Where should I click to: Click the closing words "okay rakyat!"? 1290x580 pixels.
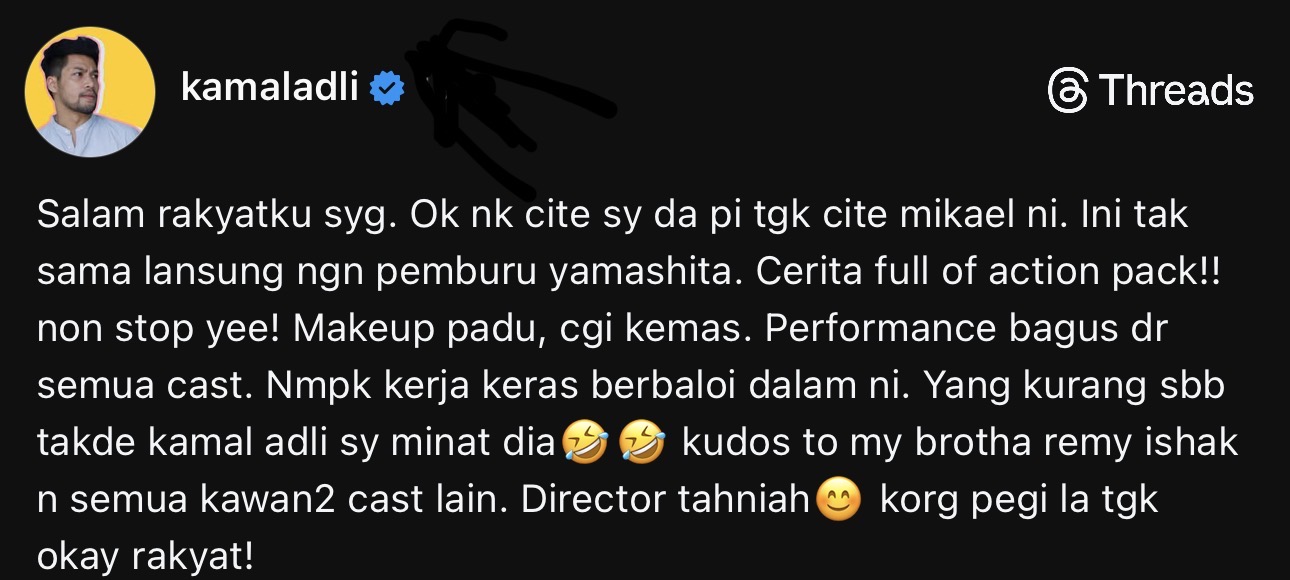pos(145,556)
